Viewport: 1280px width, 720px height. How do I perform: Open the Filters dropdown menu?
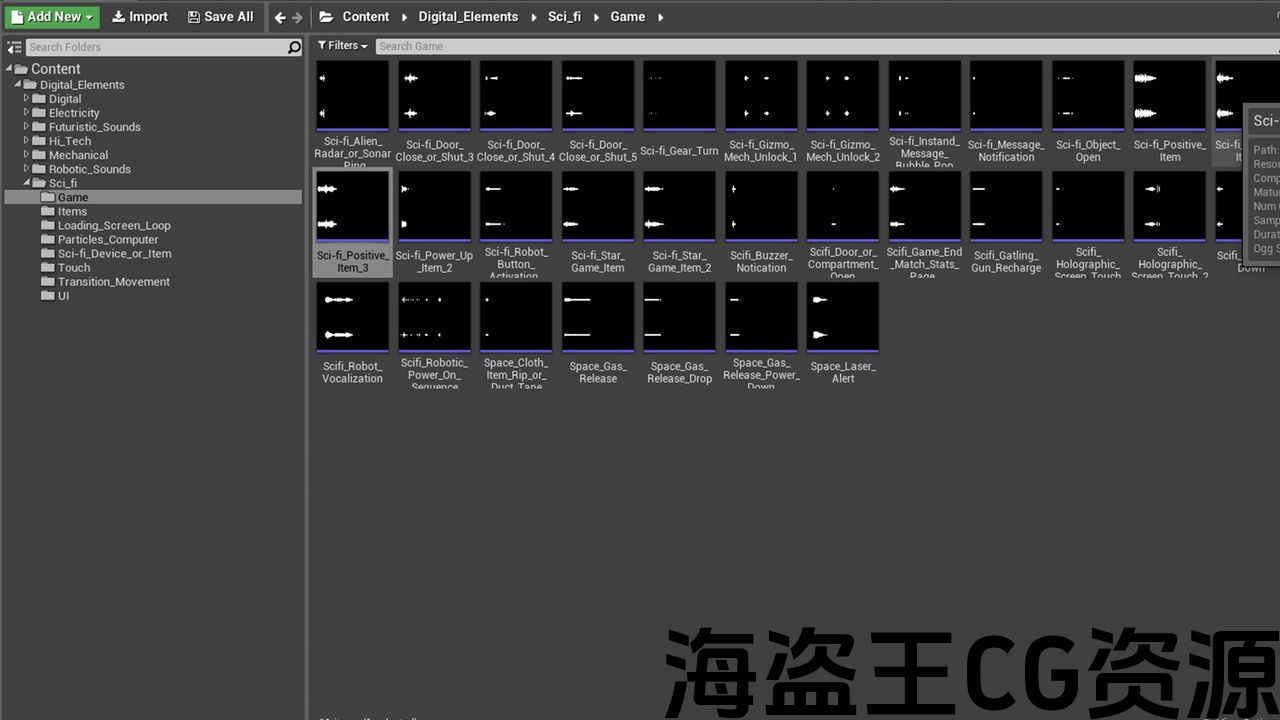pos(342,46)
